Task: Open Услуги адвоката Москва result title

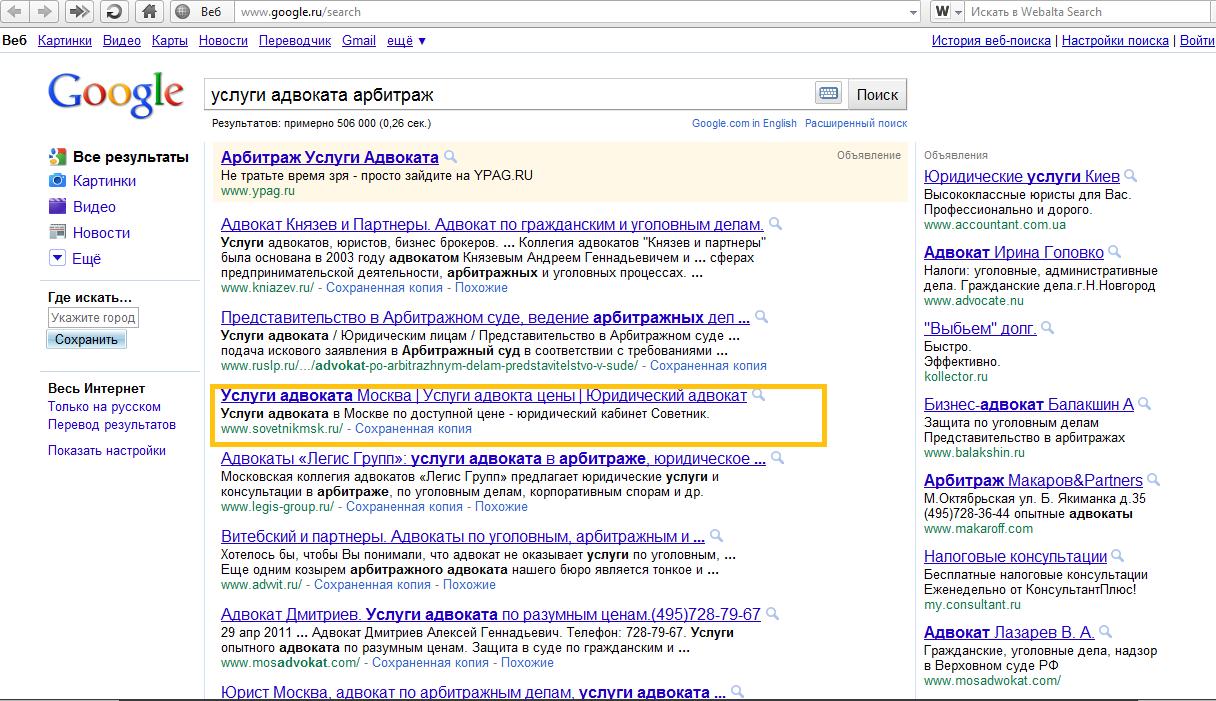Action: [x=484, y=396]
